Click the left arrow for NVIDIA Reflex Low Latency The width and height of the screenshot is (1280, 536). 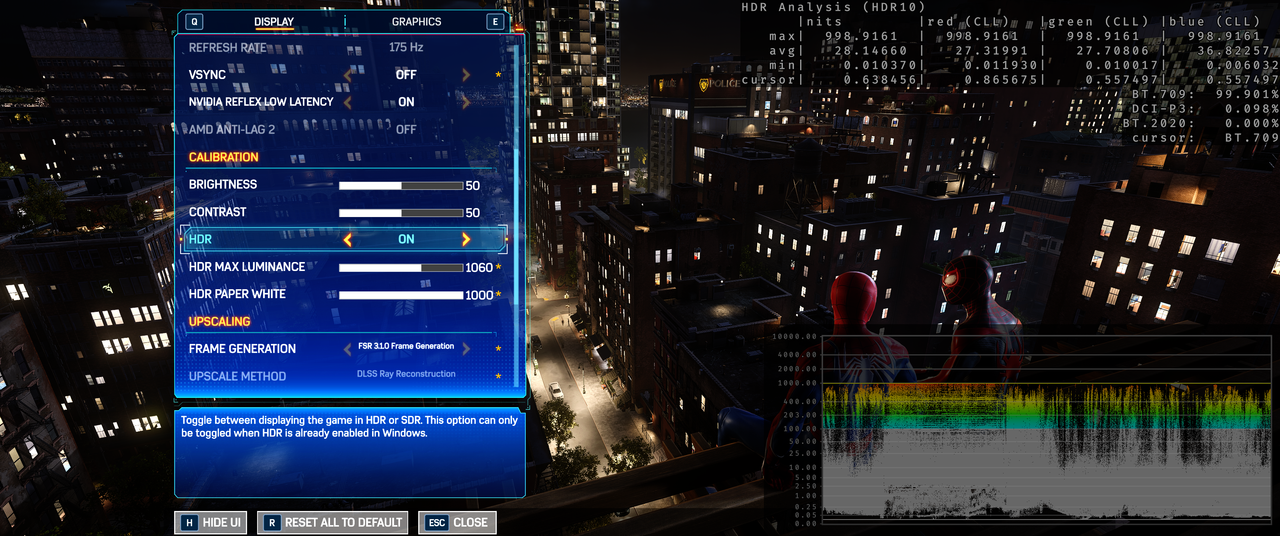point(348,102)
